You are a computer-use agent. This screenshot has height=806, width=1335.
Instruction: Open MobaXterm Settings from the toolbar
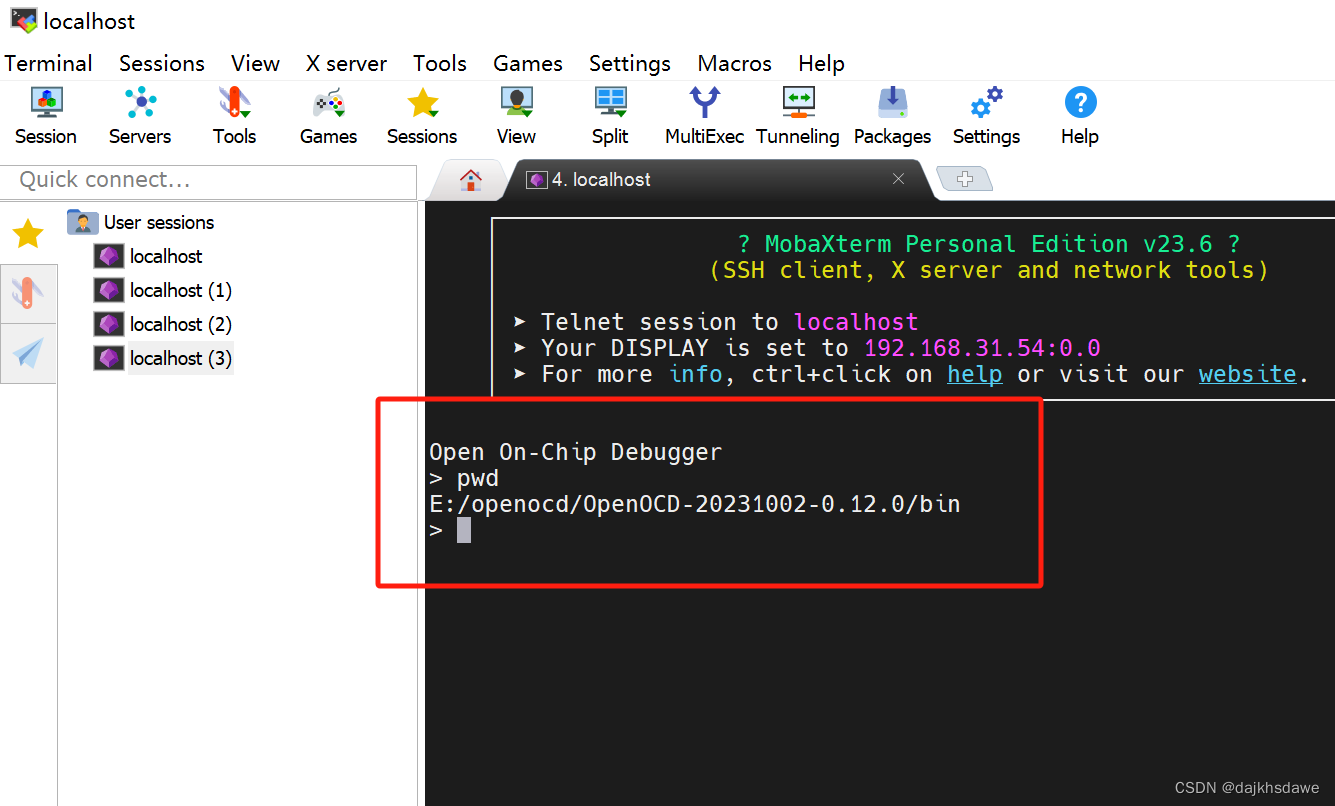tap(985, 115)
